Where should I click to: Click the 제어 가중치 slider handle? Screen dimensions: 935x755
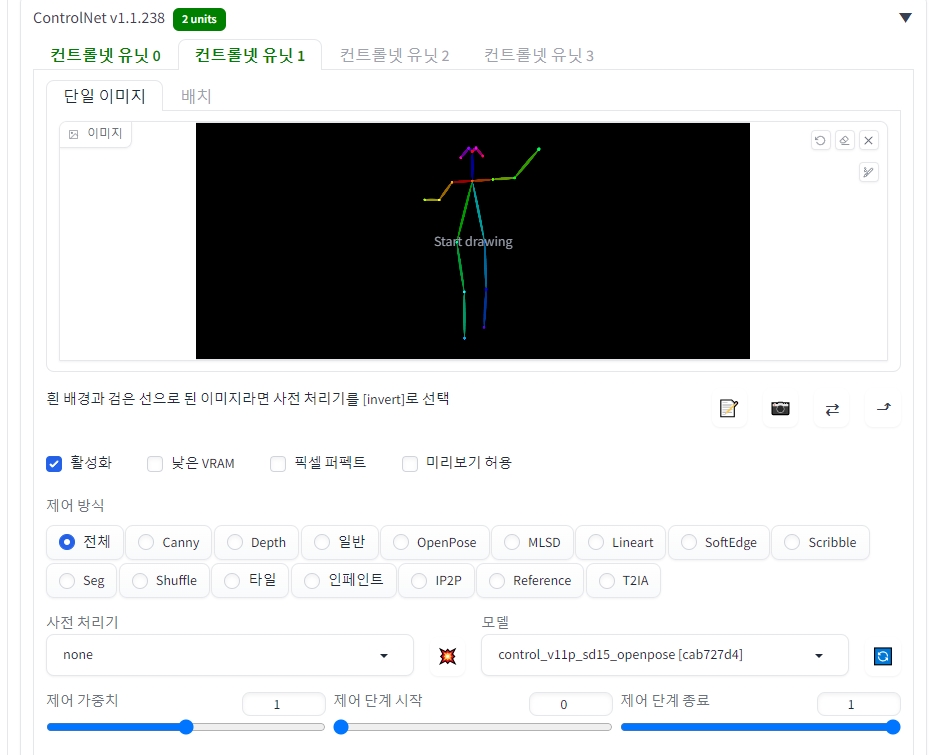pyautogui.click(x=186, y=727)
